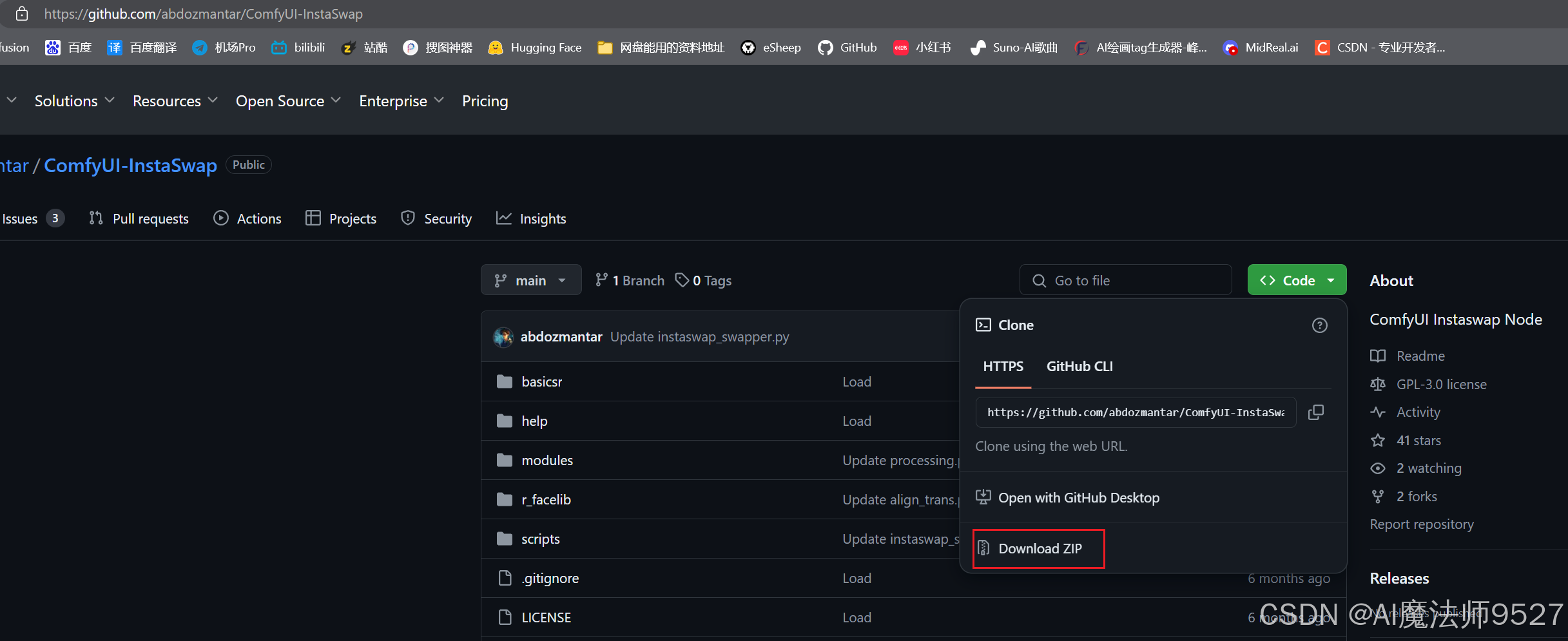Open the LICENSE file
Image resolution: width=1568 pixels, height=641 pixels.
tap(546, 617)
